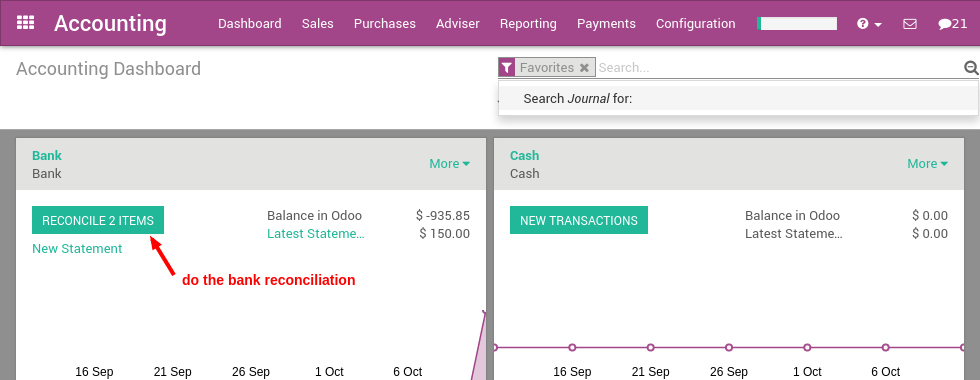Open the chat conversations icon showing 21
Screen dimensions: 980x380
952,24
